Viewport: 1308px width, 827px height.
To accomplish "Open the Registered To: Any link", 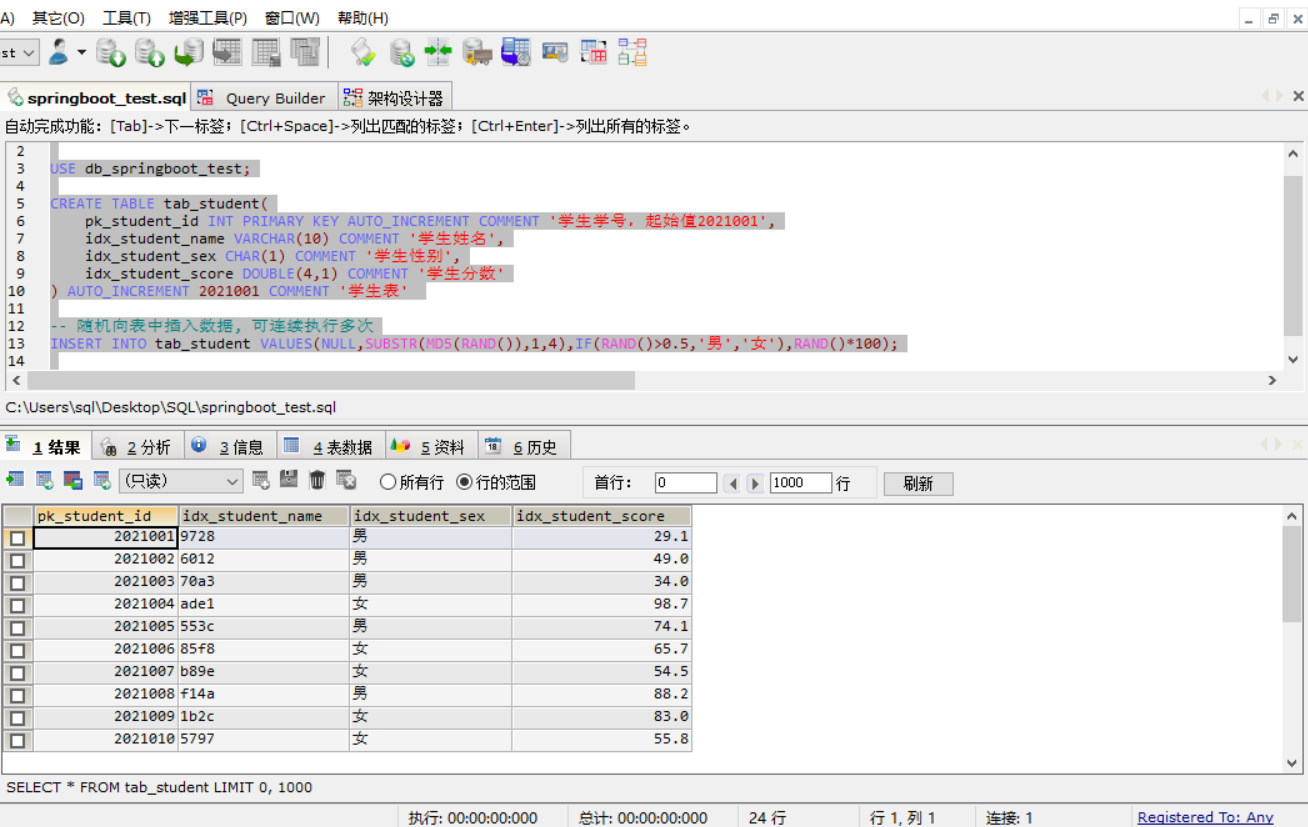I will (1205, 817).
